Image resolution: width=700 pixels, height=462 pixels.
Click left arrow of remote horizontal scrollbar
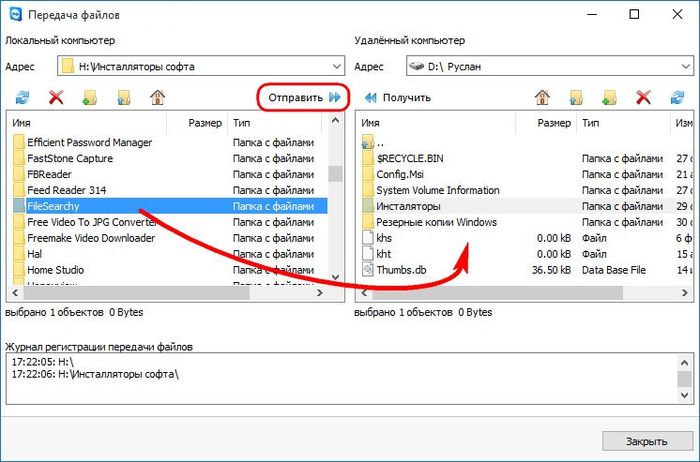tap(364, 293)
